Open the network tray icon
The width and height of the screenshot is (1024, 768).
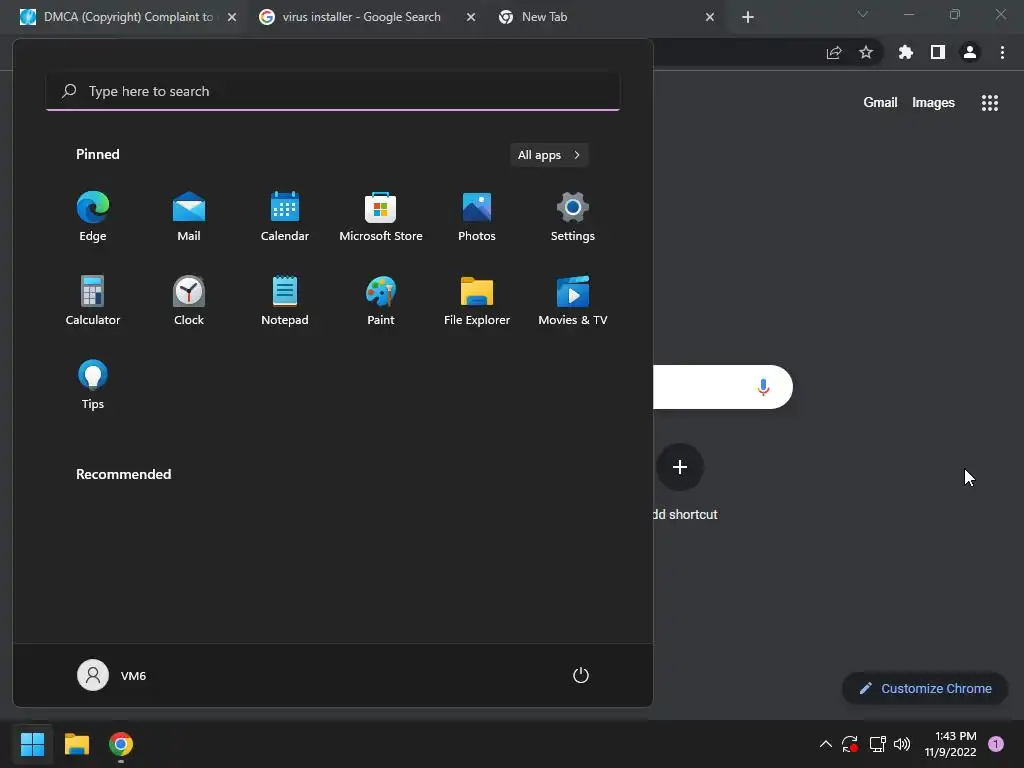click(x=877, y=744)
